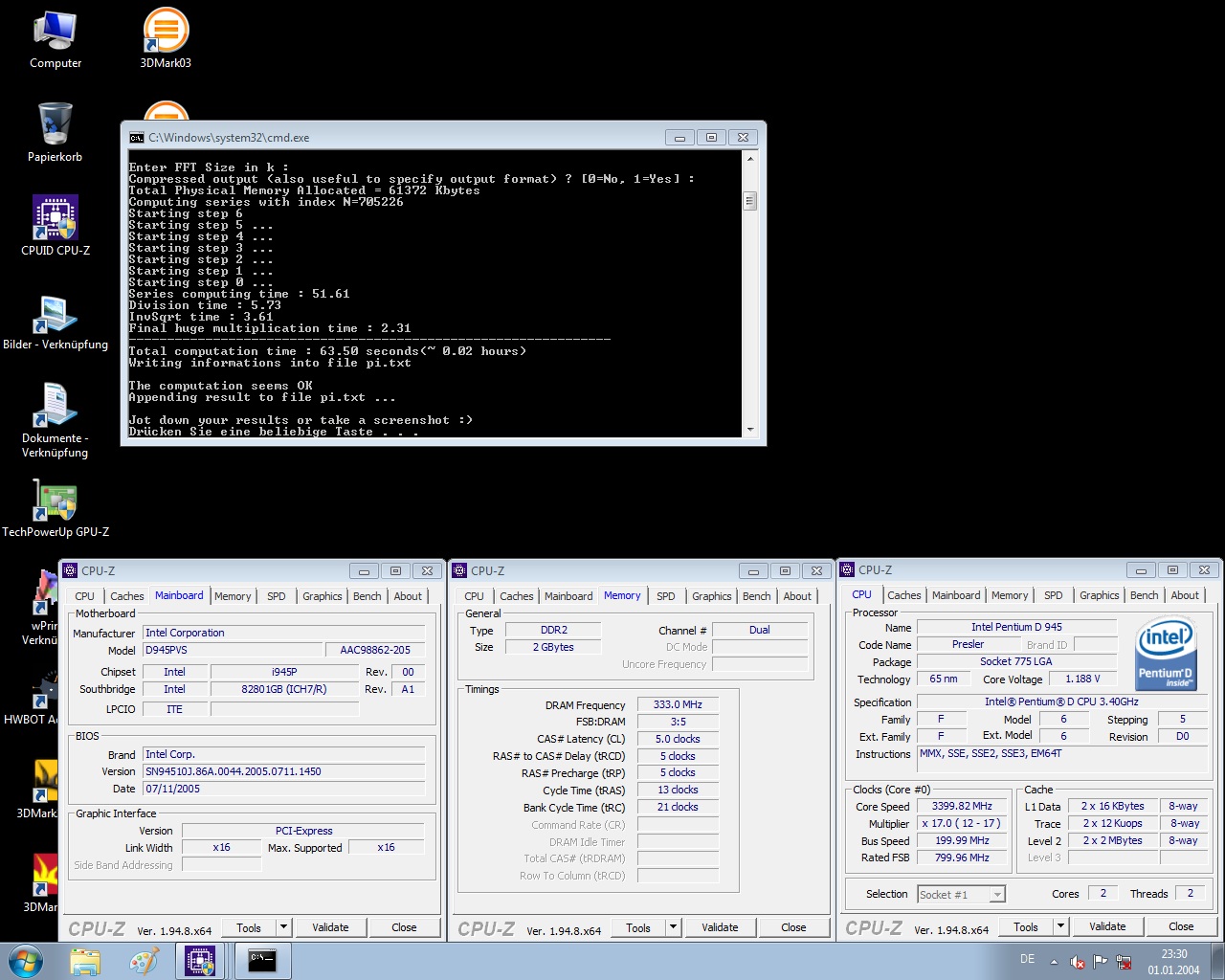1225x980 pixels.
Task: Click Tools button in CPU window
Action: click(x=1026, y=926)
